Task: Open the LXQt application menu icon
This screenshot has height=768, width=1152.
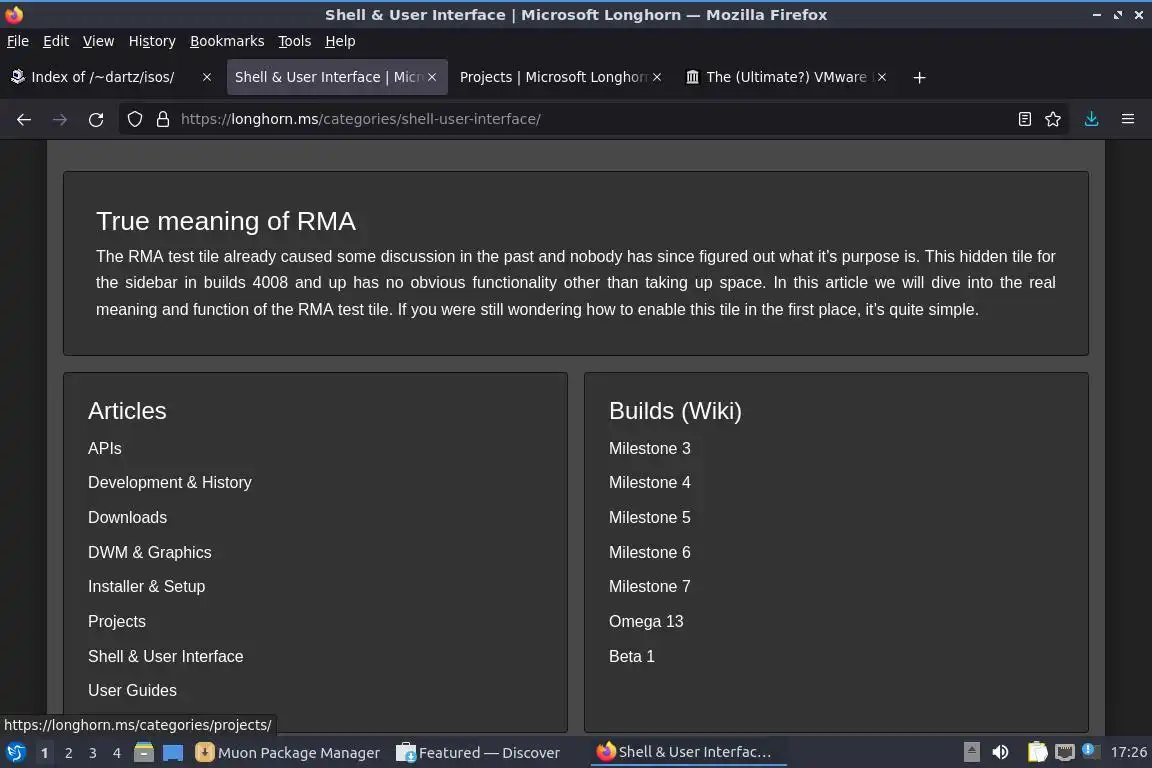Action: [x=15, y=753]
